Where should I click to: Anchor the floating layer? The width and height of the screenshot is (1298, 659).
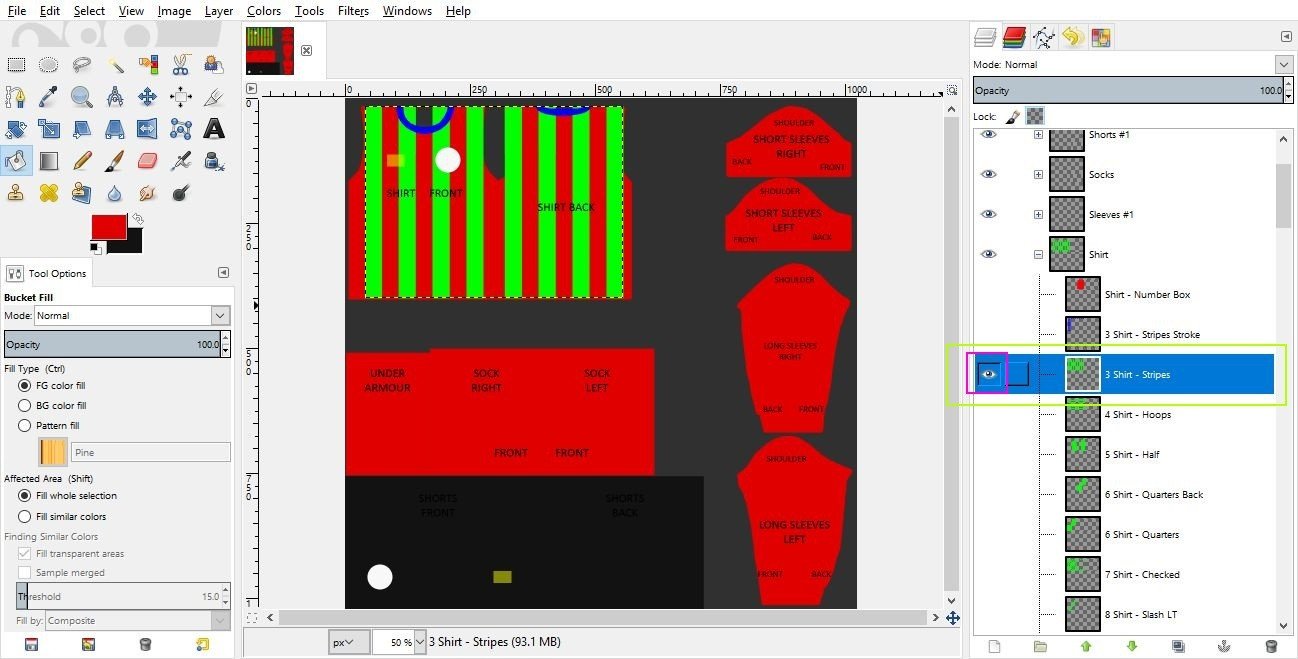(1224, 647)
